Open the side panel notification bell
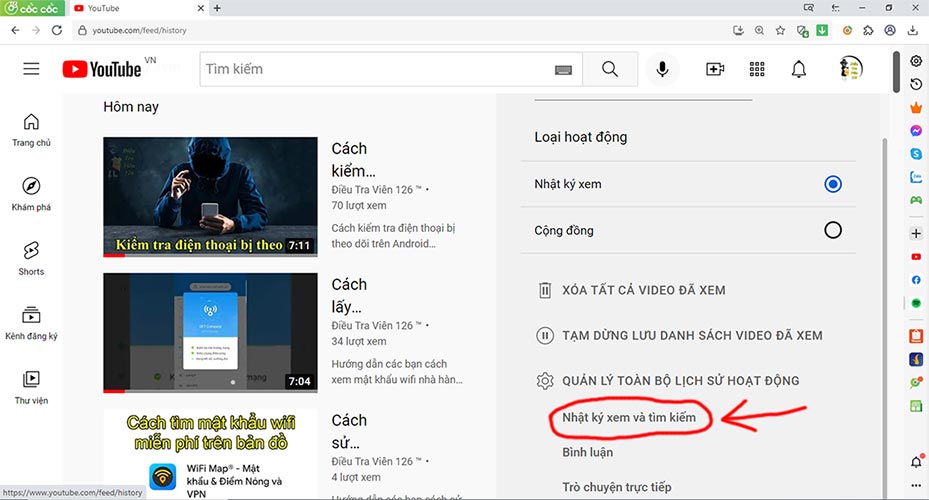The image size is (929, 500). coord(916,461)
